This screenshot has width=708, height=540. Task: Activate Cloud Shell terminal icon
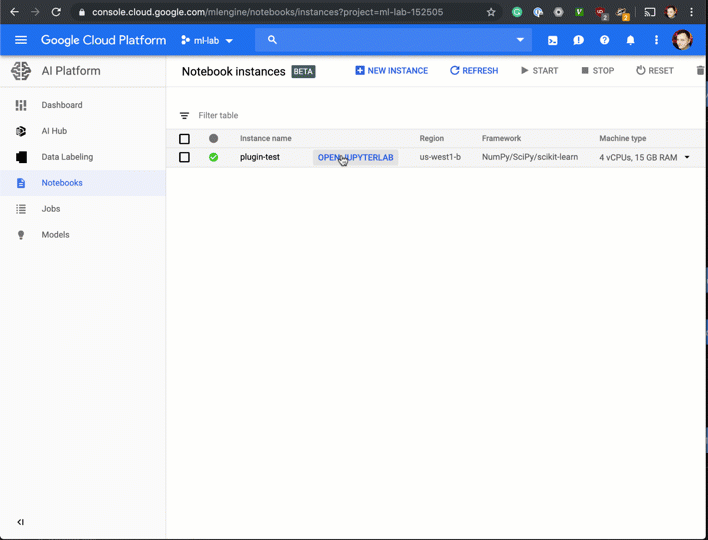(x=553, y=40)
